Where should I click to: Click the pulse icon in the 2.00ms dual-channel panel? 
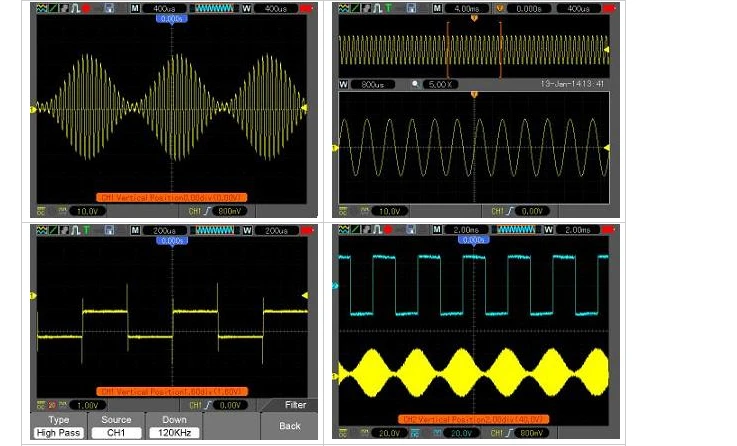(377, 230)
